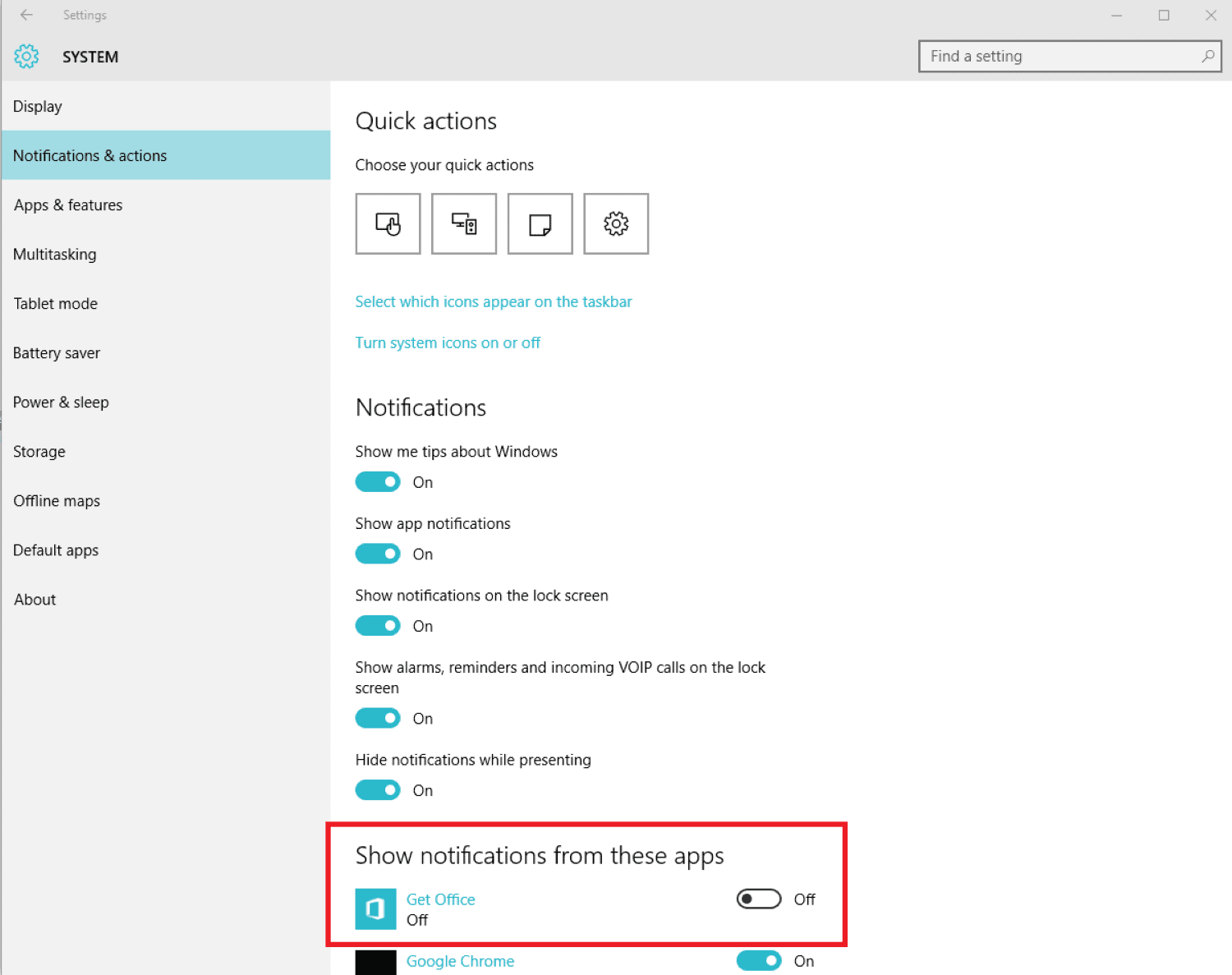The width and height of the screenshot is (1232, 975).
Task: Open Get Office notification settings link
Action: tap(441, 899)
